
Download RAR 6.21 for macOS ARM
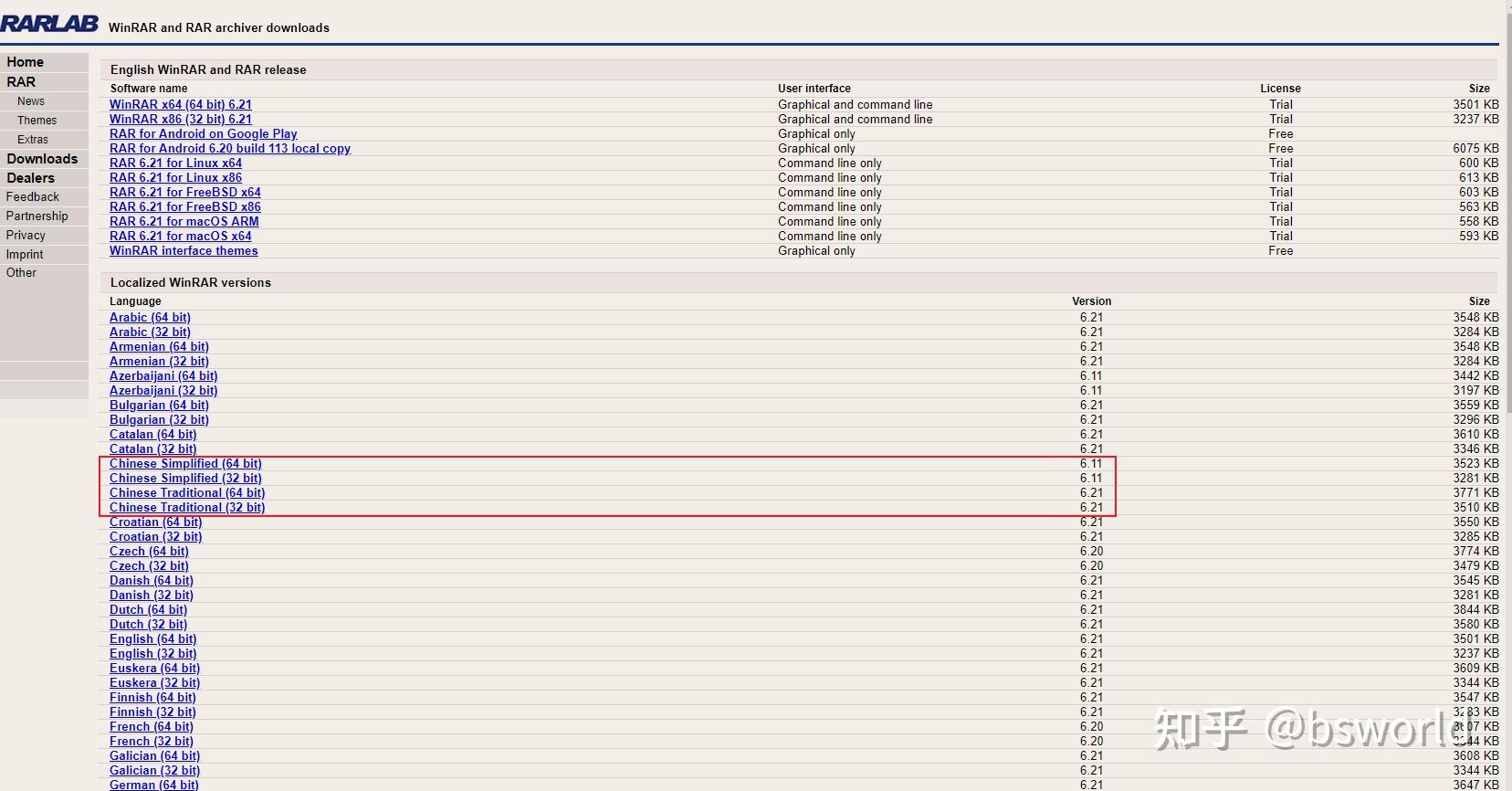point(184,222)
